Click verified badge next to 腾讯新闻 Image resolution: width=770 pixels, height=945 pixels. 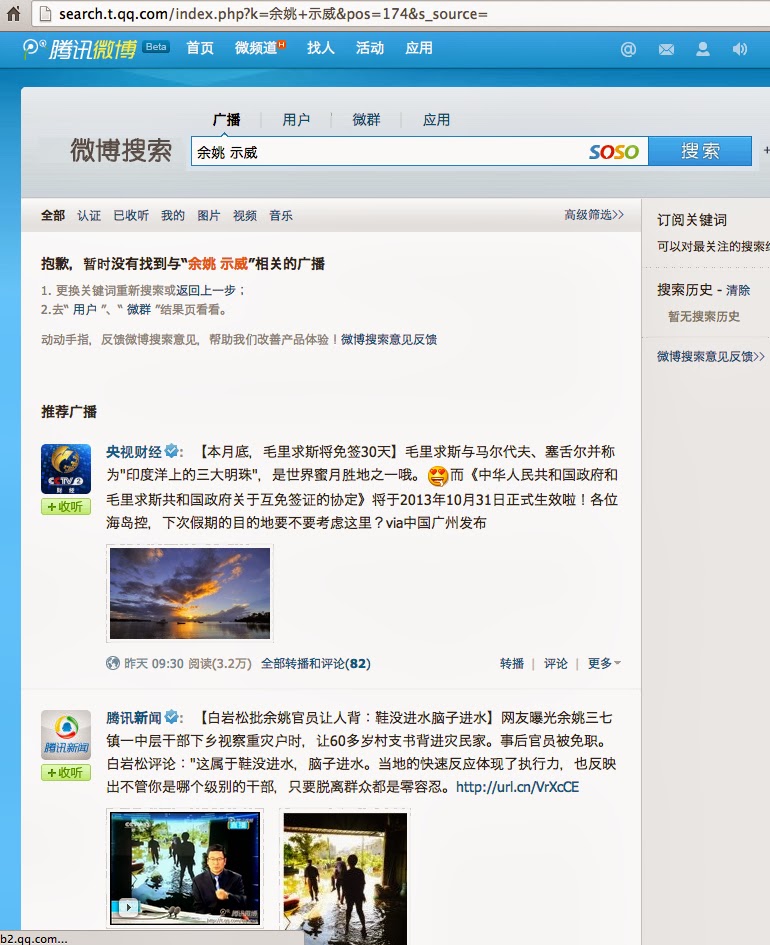point(172,717)
